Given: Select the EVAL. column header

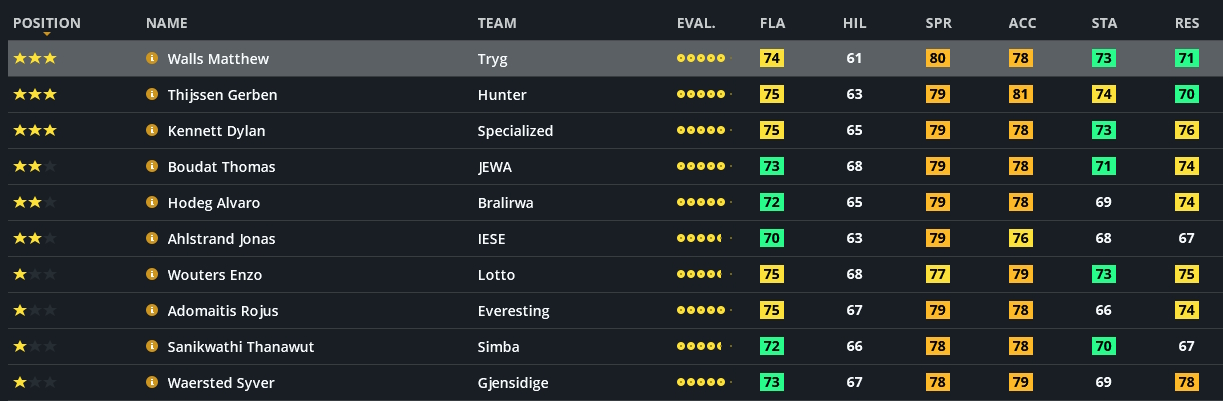Looking at the screenshot, I should 696,23.
